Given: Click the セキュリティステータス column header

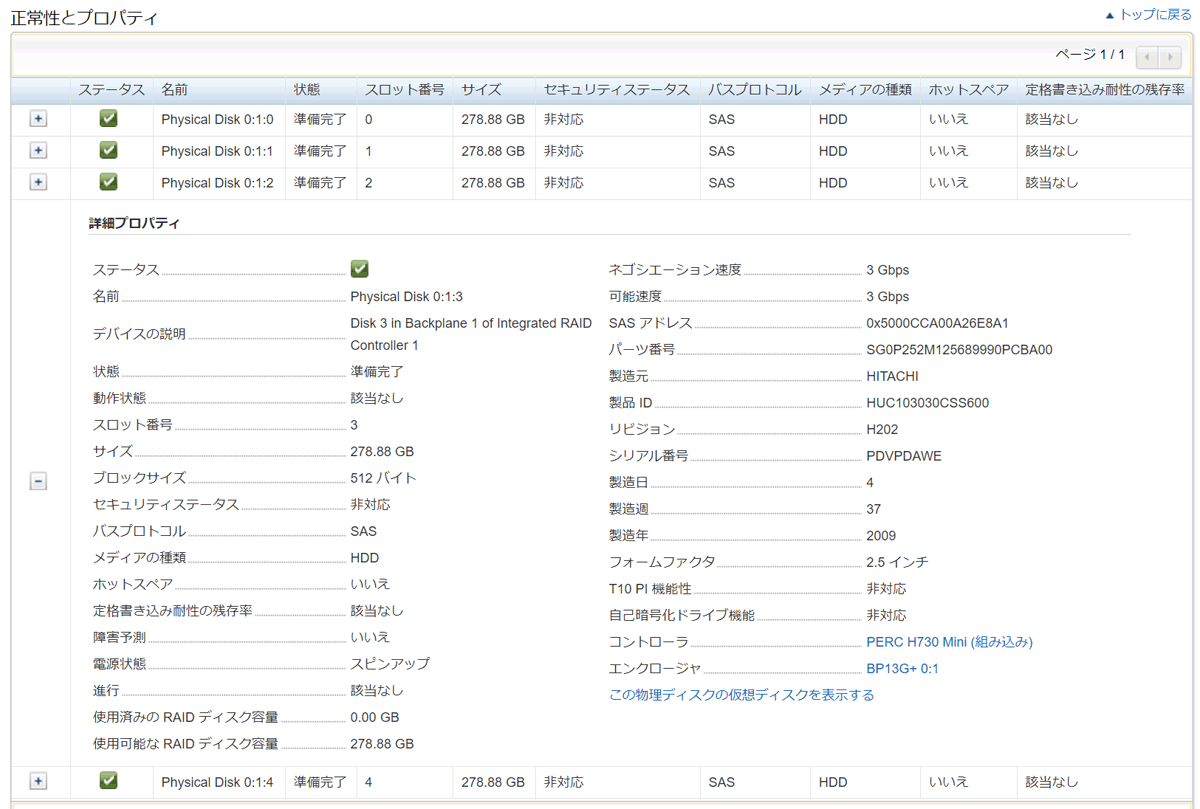Looking at the screenshot, I should 617,90.
